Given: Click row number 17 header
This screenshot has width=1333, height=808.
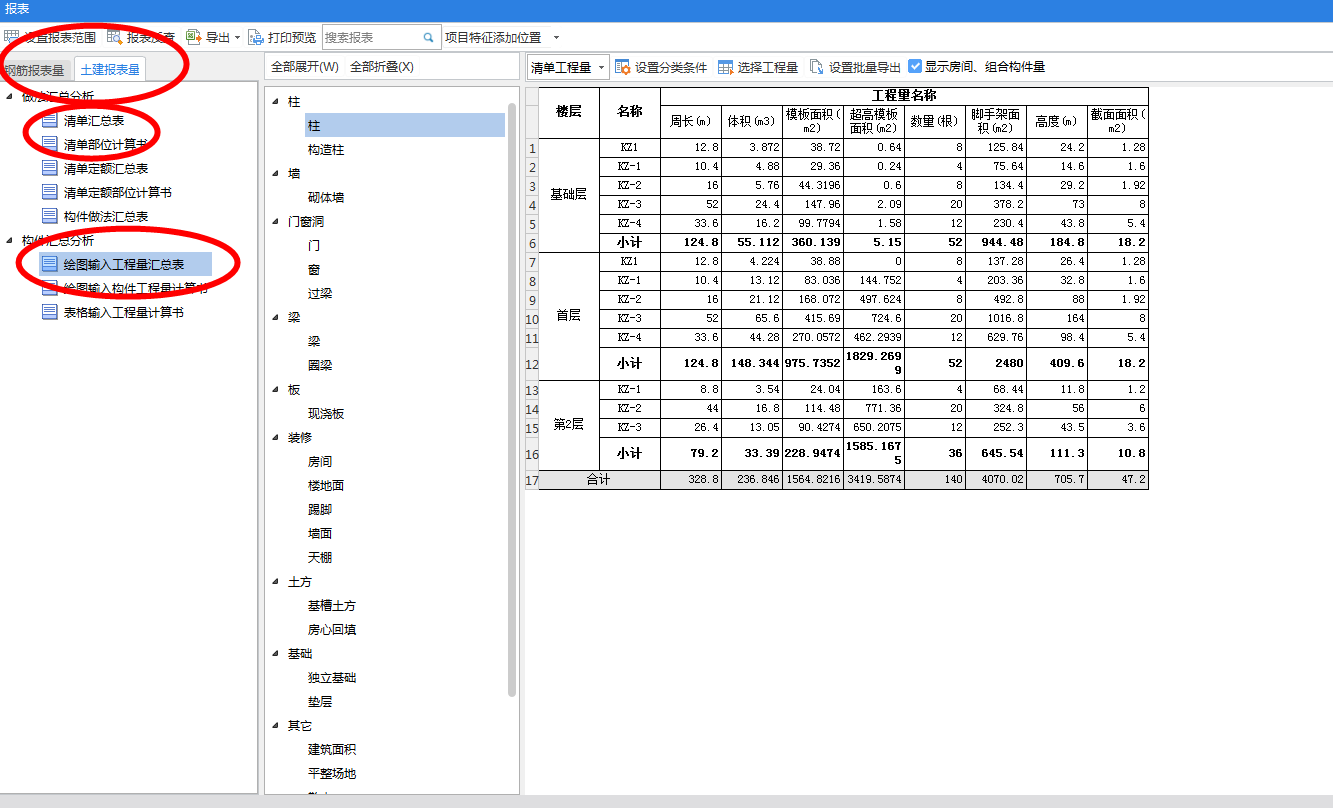Looking at the screenshot, I should (532, 480).
